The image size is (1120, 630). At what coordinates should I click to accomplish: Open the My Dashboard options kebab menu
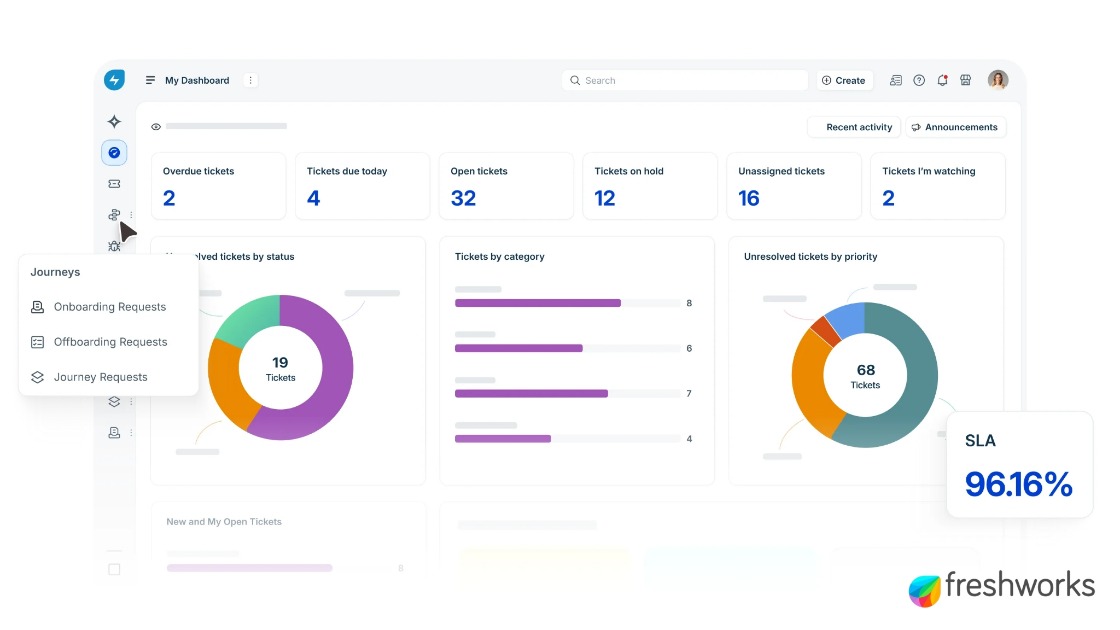coord(250,80)
